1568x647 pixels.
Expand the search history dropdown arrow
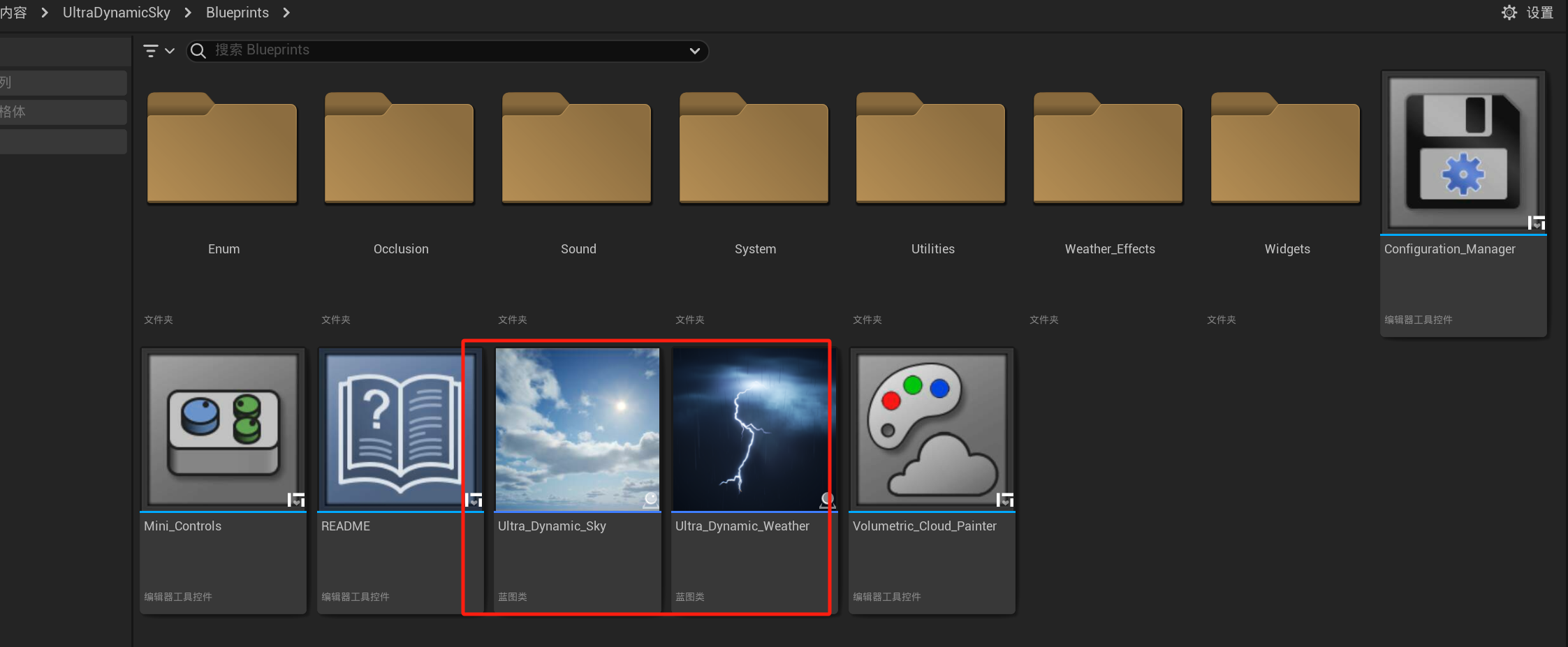694,51
